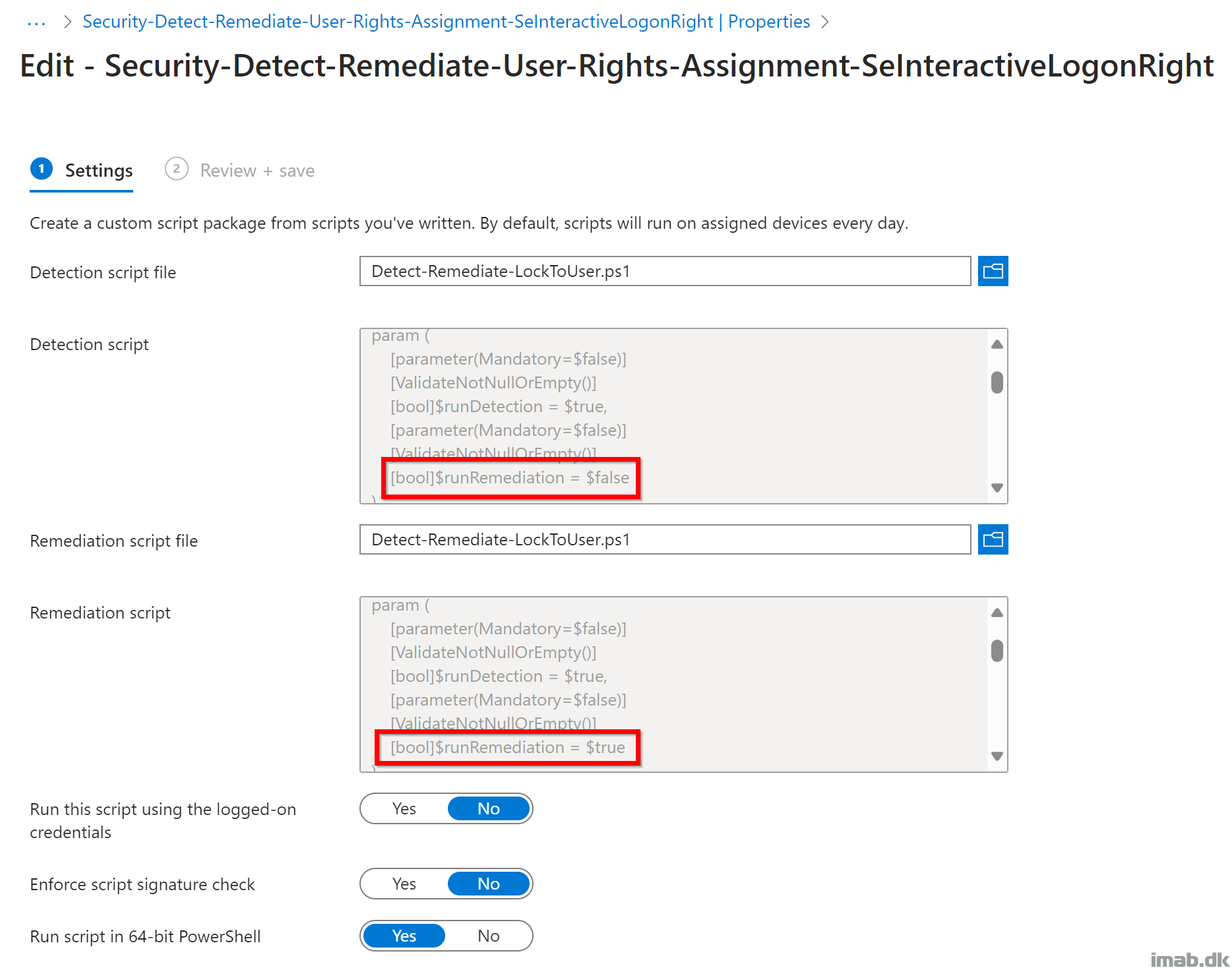Click the Remediation script file name field
1232x968 pixels.
pos(664,540)
